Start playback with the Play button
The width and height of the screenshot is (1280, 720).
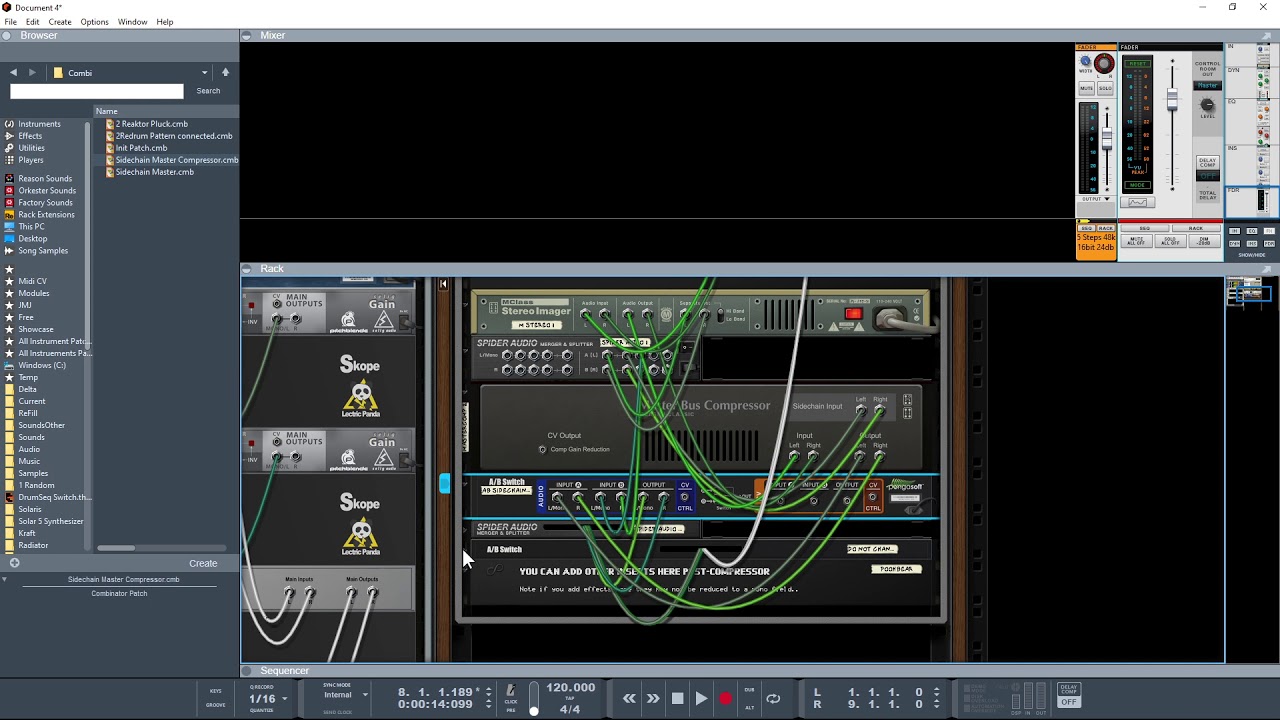click(701, 699)
